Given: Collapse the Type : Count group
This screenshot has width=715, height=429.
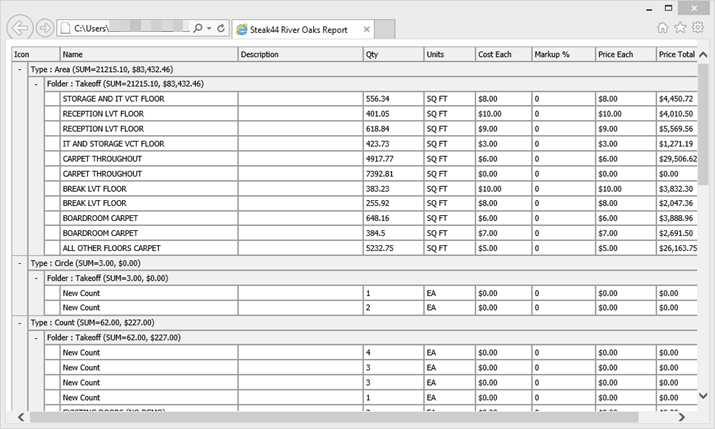Looking at the screenshot, I should click(20, 323).
